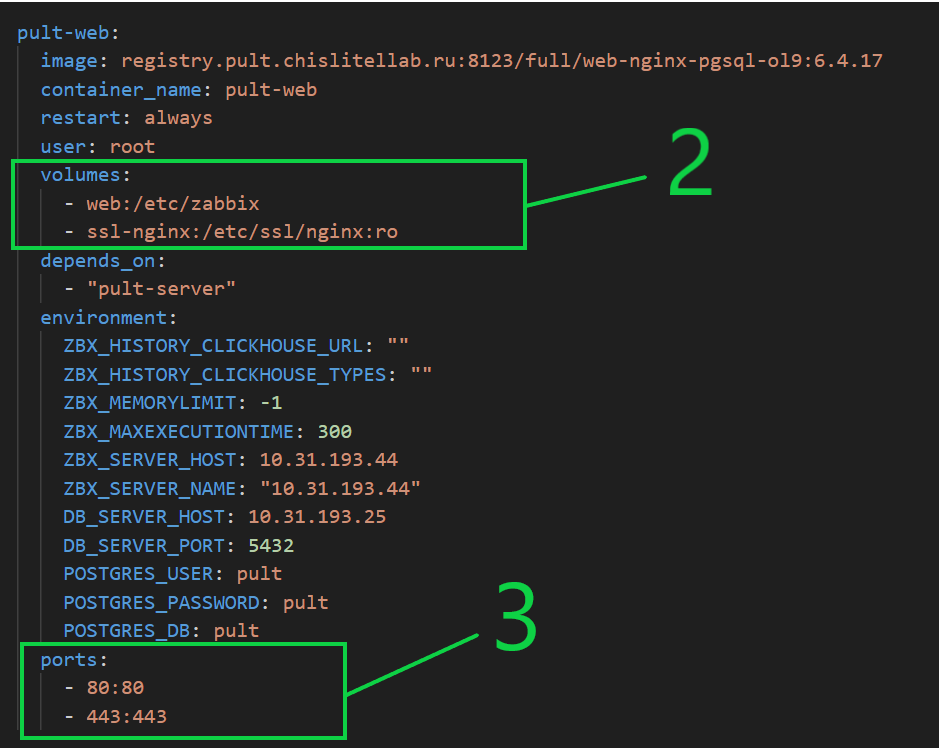The height and width of the screenshot is (748, 939).
Task: Select the container_name key
Action: [x=121, y=90]
